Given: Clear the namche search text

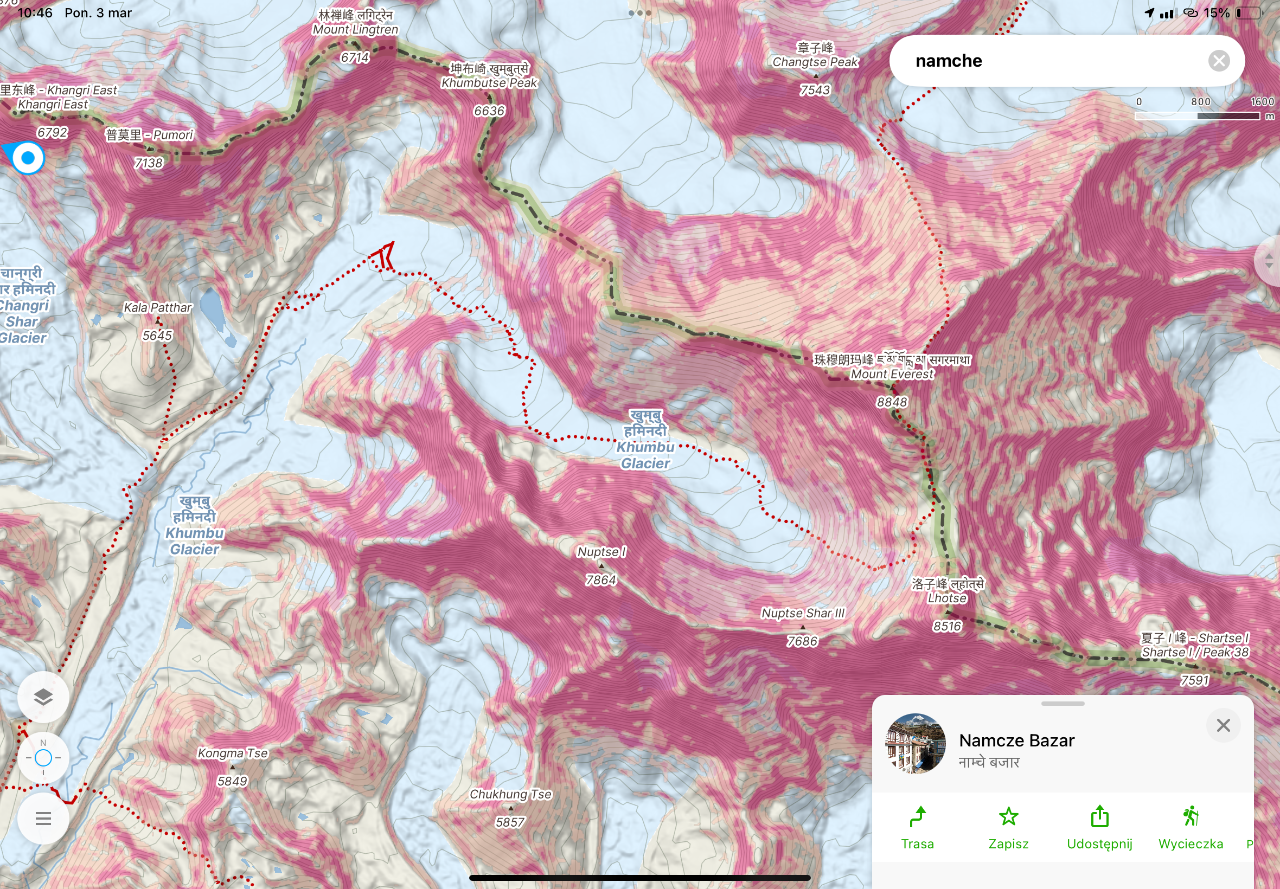Looking at the screenshot, I should click(1219, 61).
